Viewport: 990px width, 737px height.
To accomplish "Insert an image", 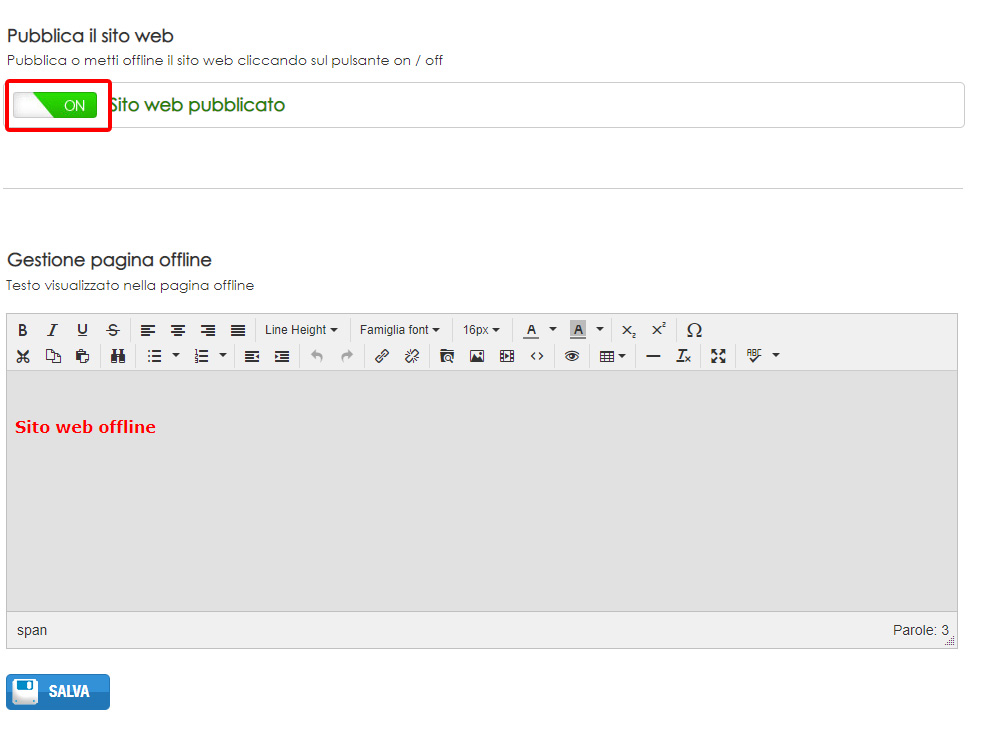I will (x=477, y=357).
